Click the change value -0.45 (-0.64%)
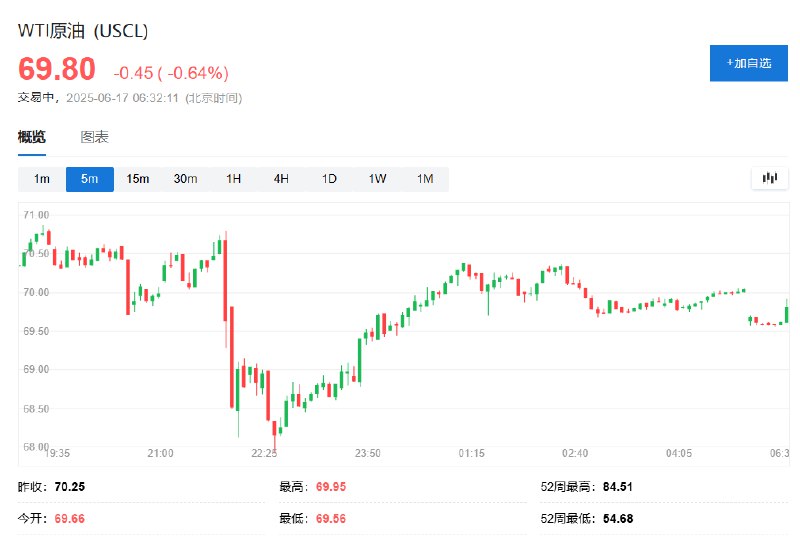This screenshot has width=800, height=544. click(171, 73)
